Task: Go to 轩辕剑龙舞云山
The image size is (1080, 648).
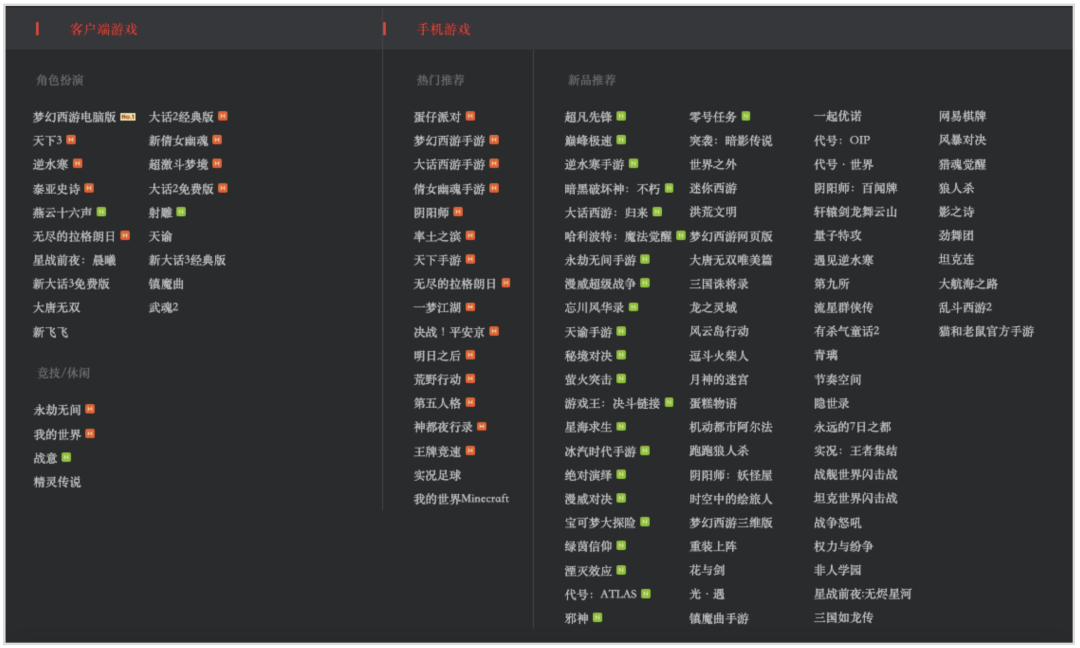Action: tap(855, 212)
